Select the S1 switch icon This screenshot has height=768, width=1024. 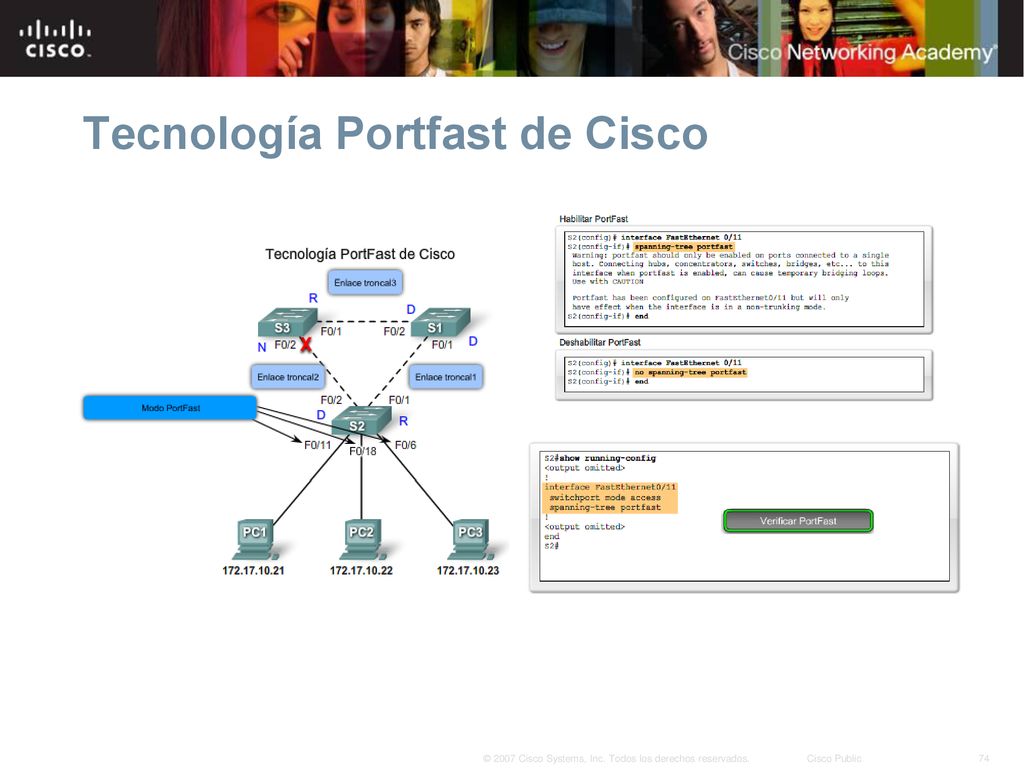[441, 323]
